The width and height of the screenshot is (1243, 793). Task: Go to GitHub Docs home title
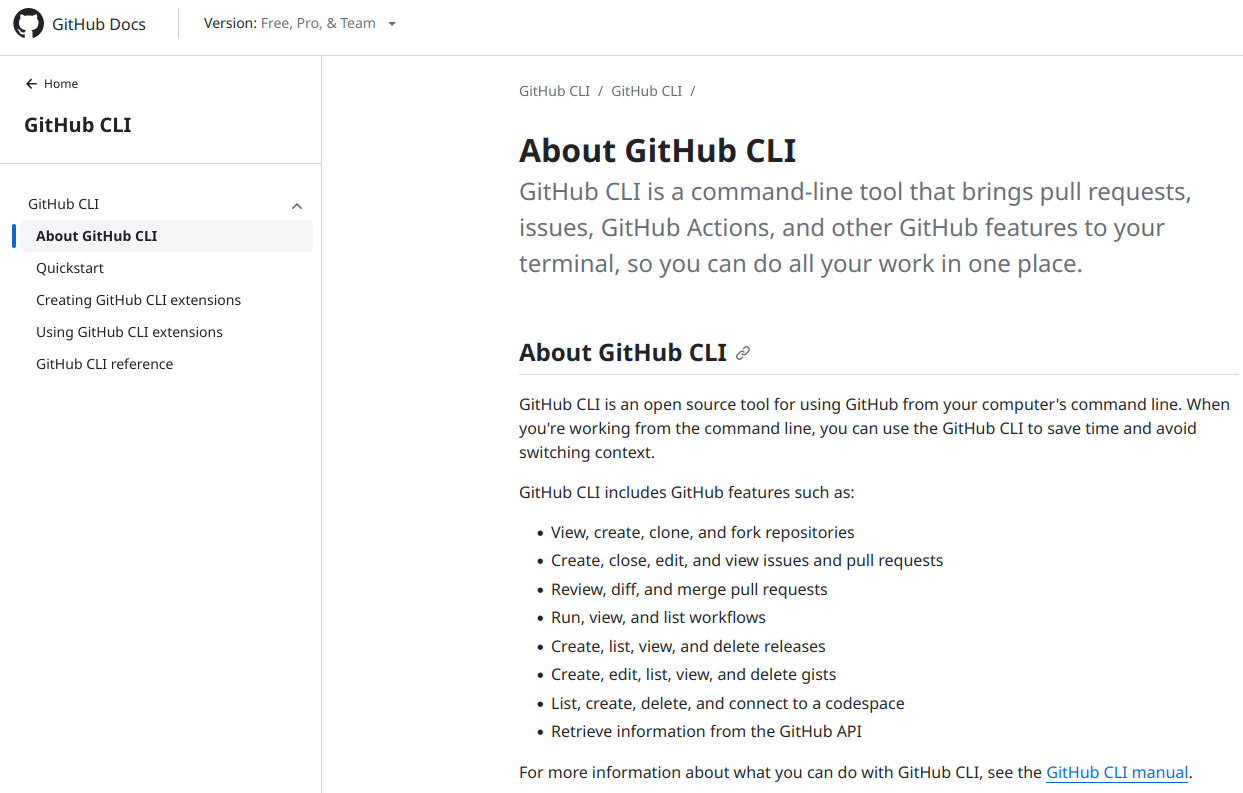[x=99, y=24]
